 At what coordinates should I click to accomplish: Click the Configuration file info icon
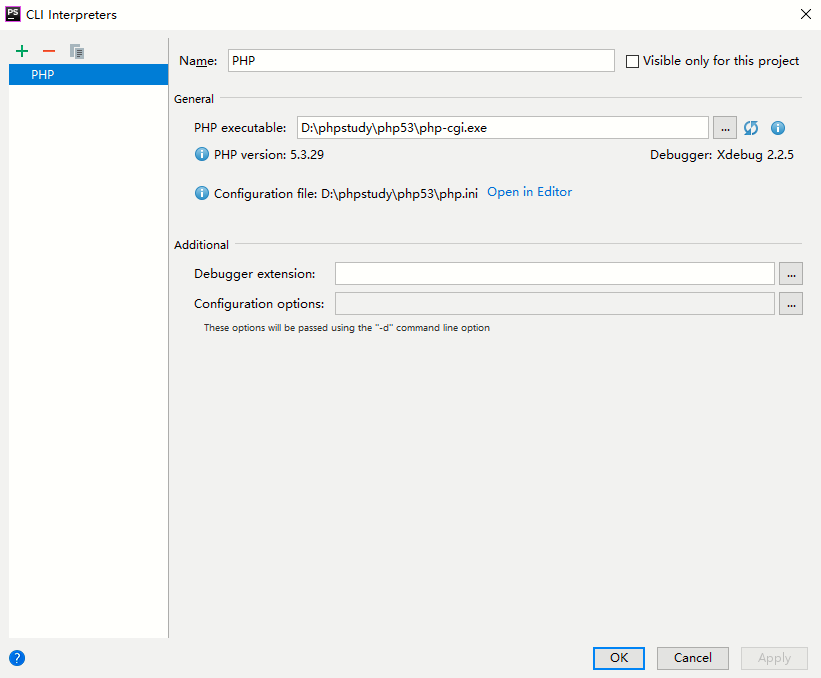pos(202,193)
